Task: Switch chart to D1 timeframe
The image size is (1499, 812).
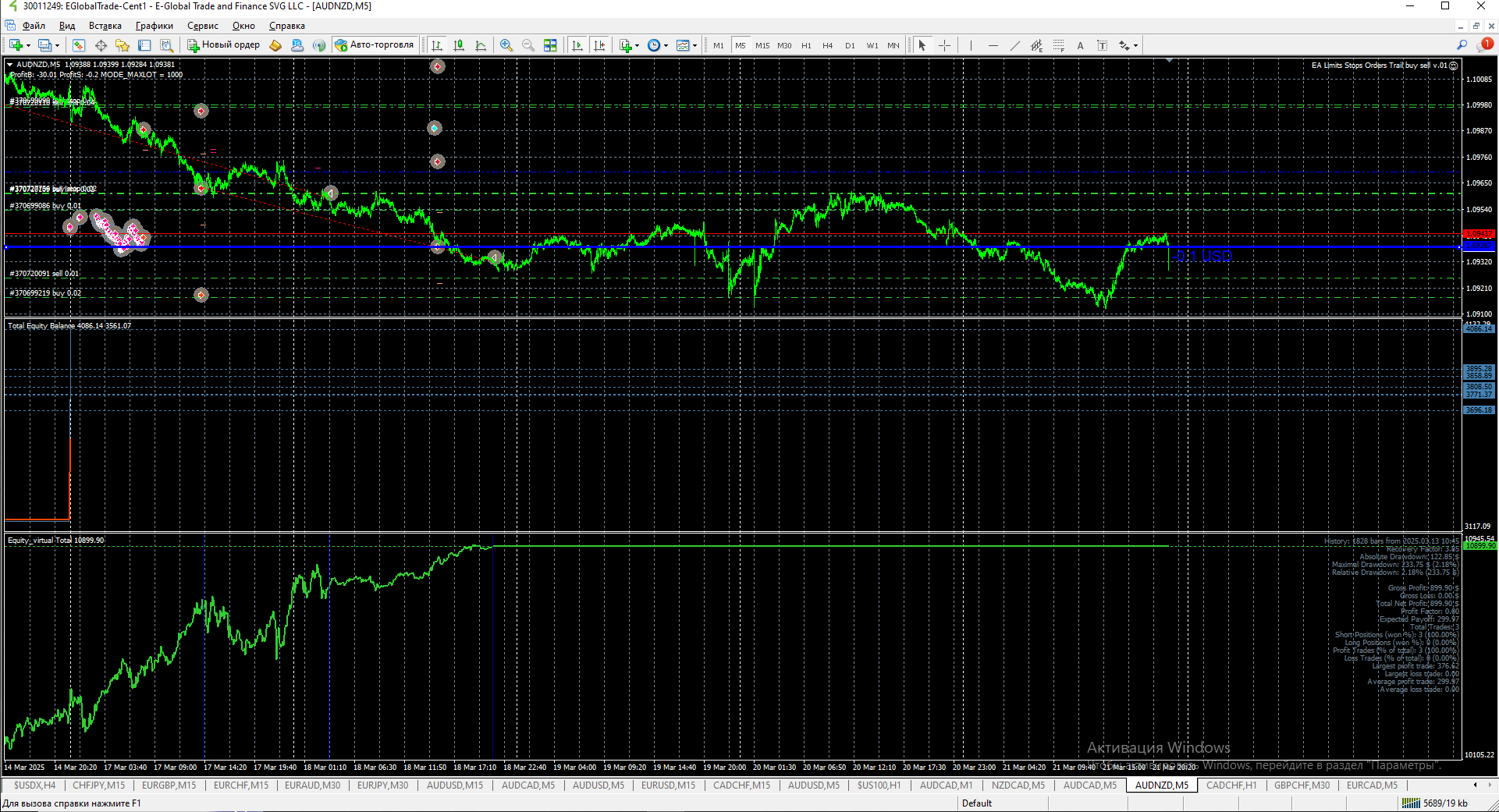Action: pyautogui.click(x=850, y=45)
